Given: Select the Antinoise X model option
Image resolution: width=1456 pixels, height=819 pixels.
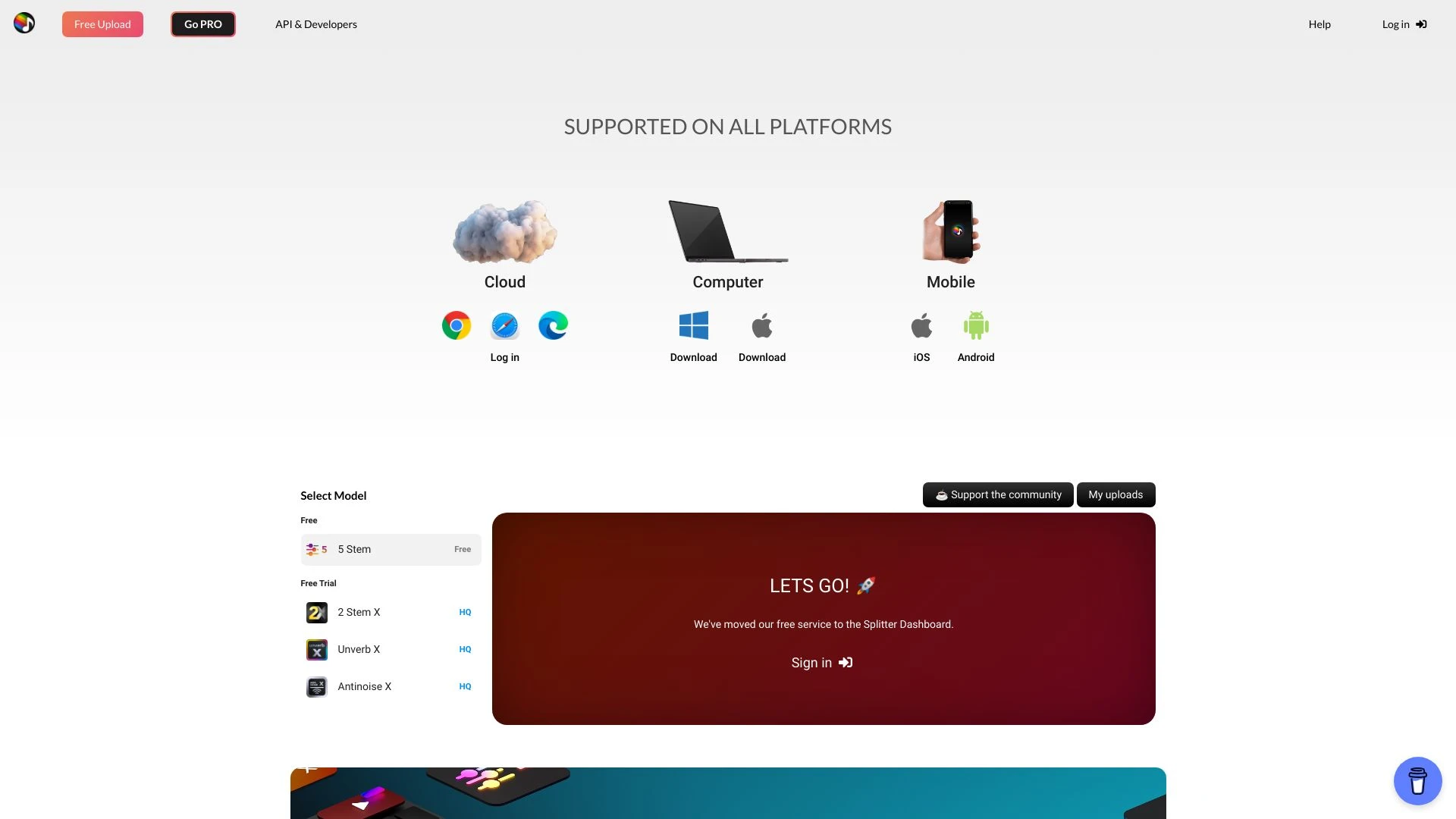Looking at the screenshot, I should pyautogui.click(x=390, y=687).
